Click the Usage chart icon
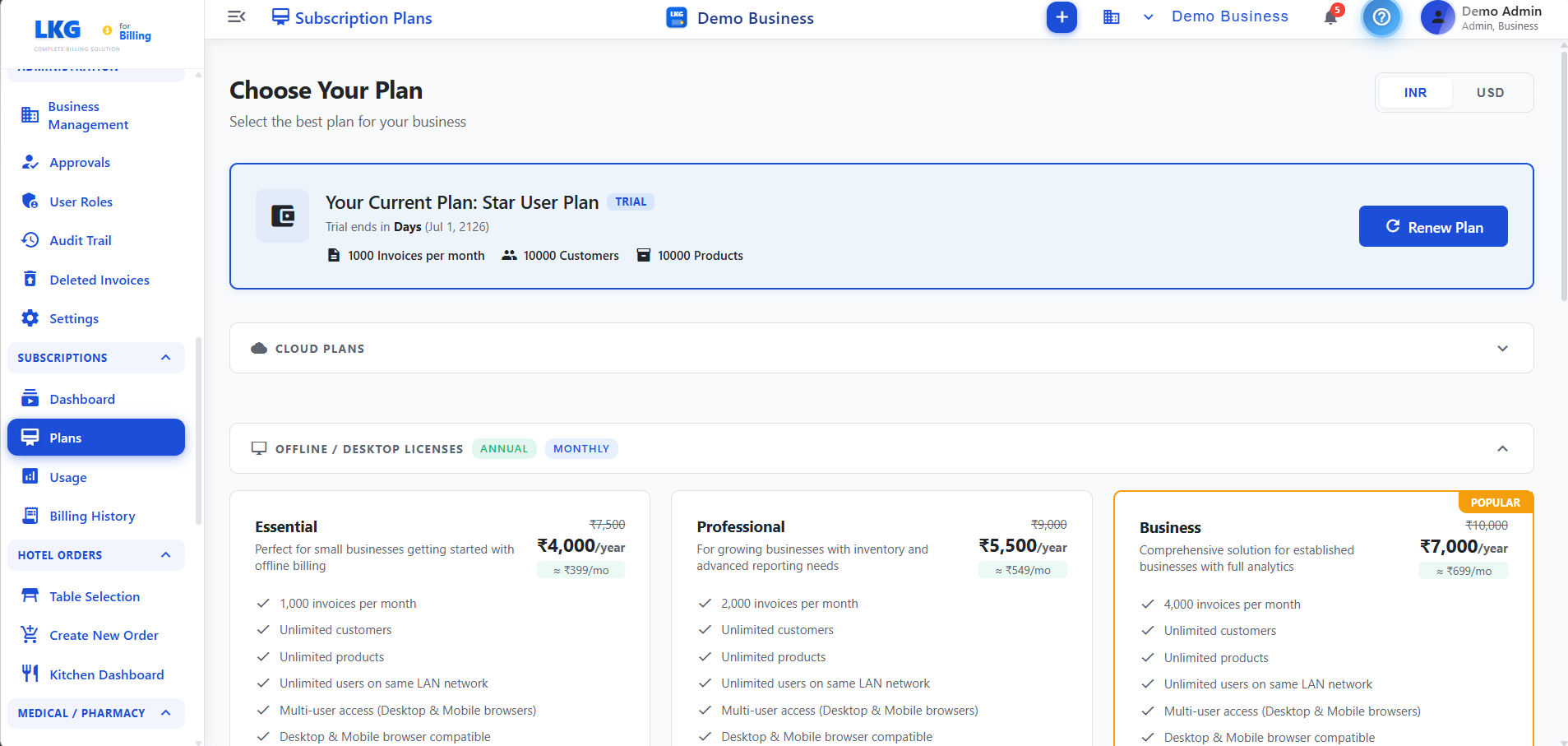This screenshot has width=1568, height=746. click(30, 476)
